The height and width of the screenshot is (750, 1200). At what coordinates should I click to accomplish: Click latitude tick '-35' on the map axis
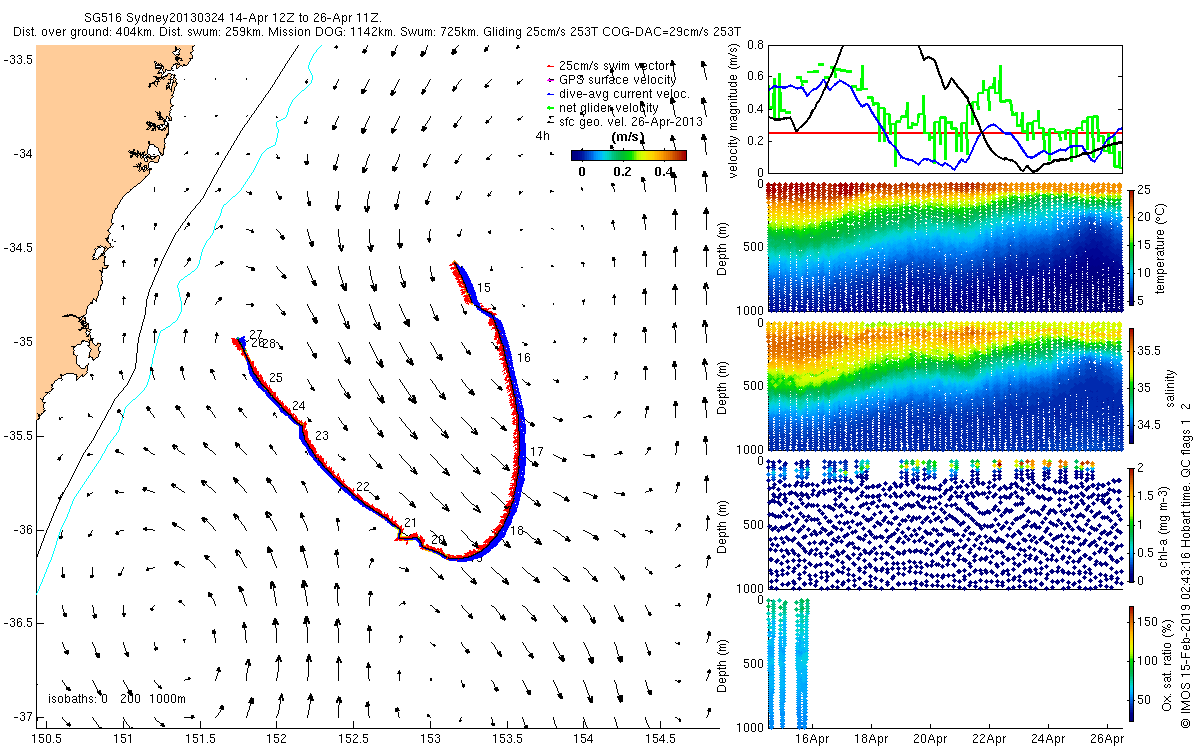[21, 342]
